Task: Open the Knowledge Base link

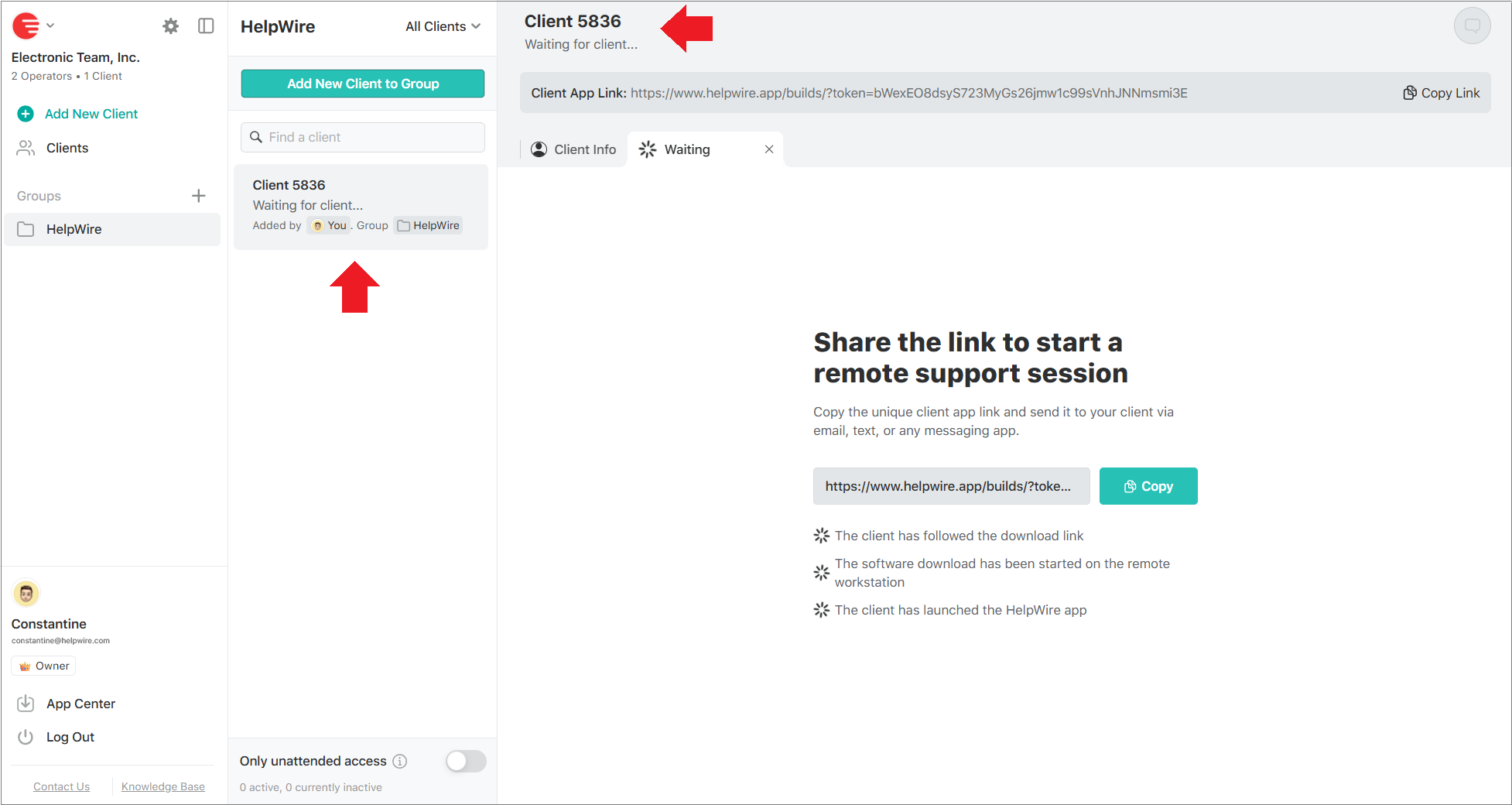Action: point(163,786)
